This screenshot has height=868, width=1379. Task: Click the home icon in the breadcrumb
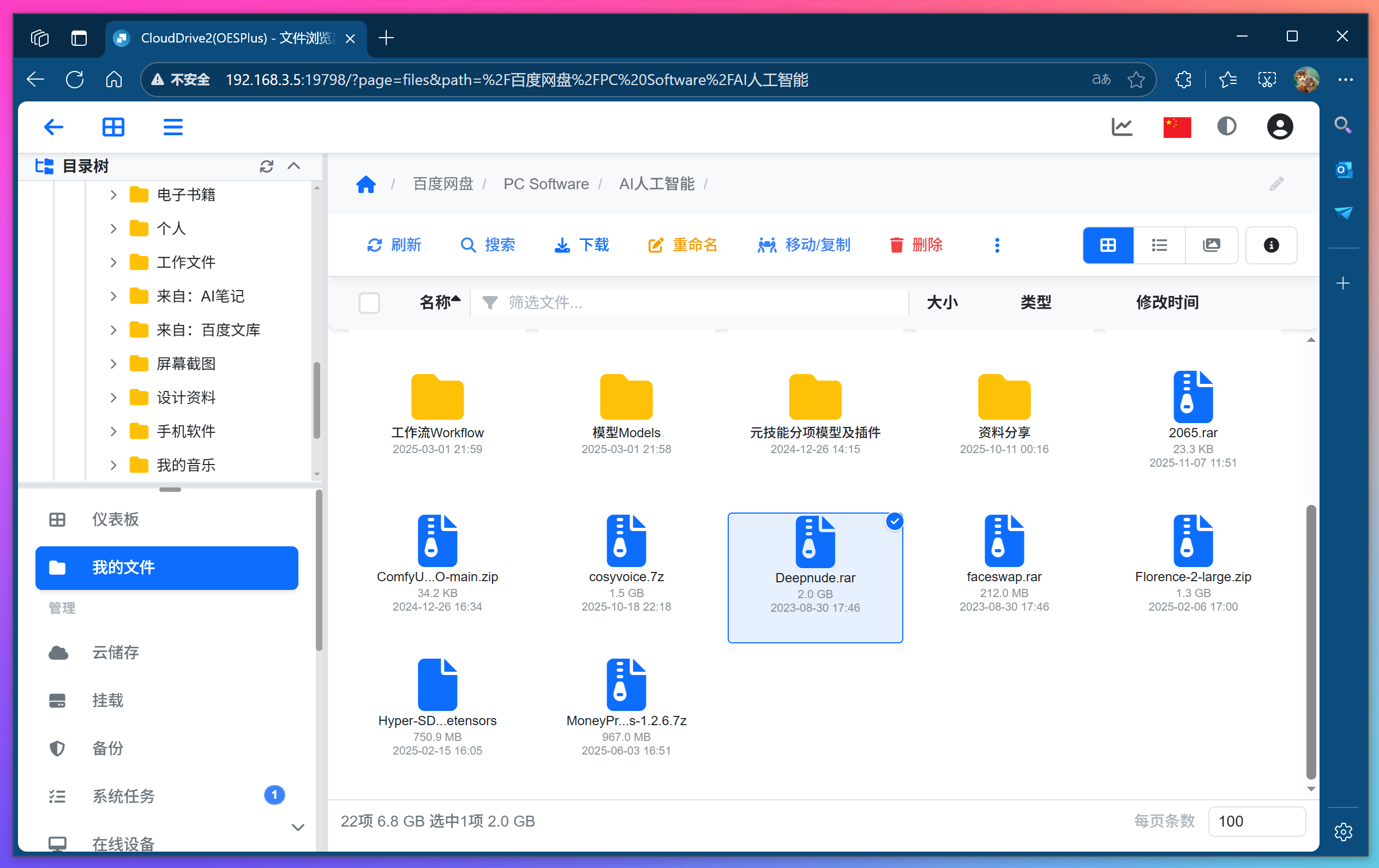(x=366, y=184)
